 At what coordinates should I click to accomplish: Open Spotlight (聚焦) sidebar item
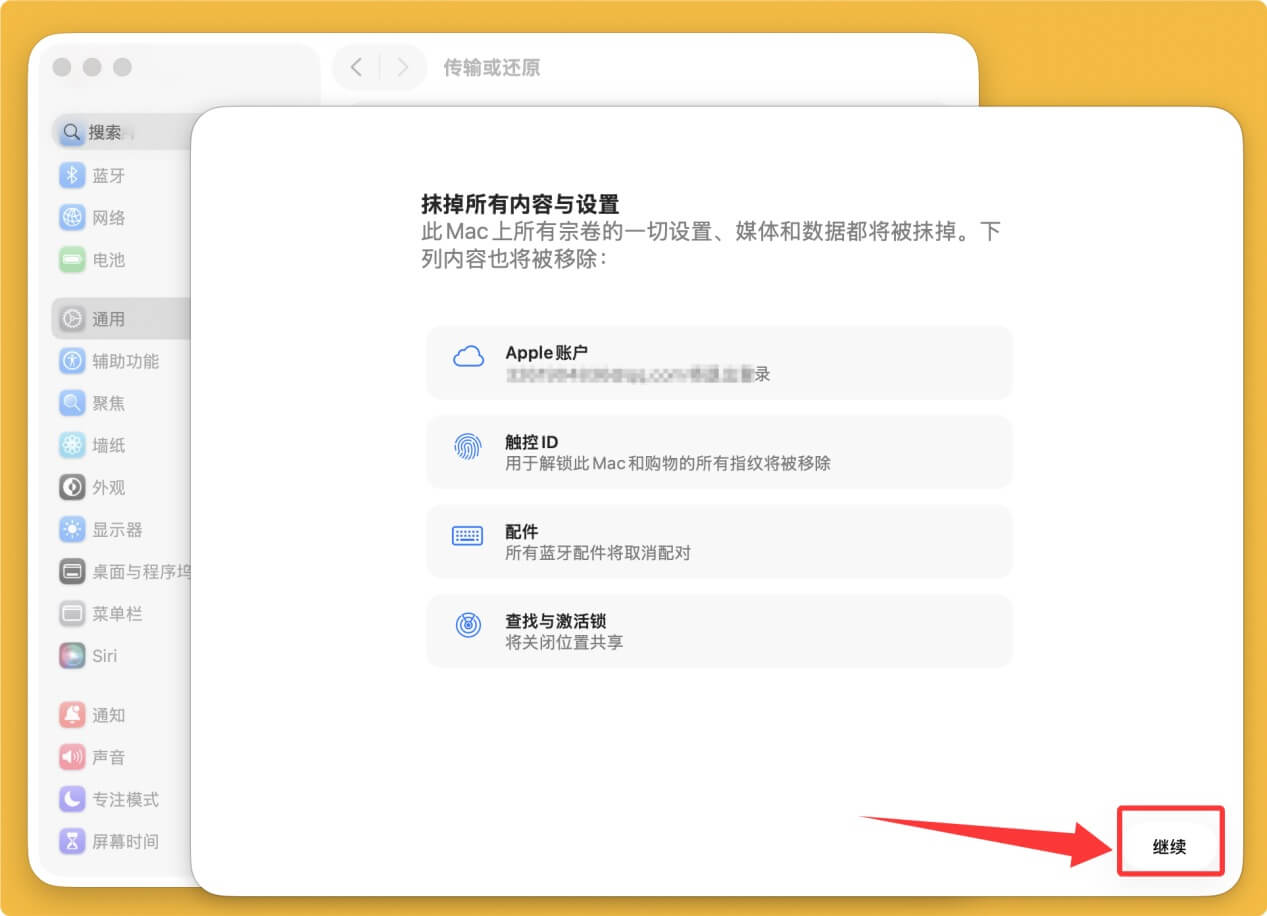click(x=108, y=403)
